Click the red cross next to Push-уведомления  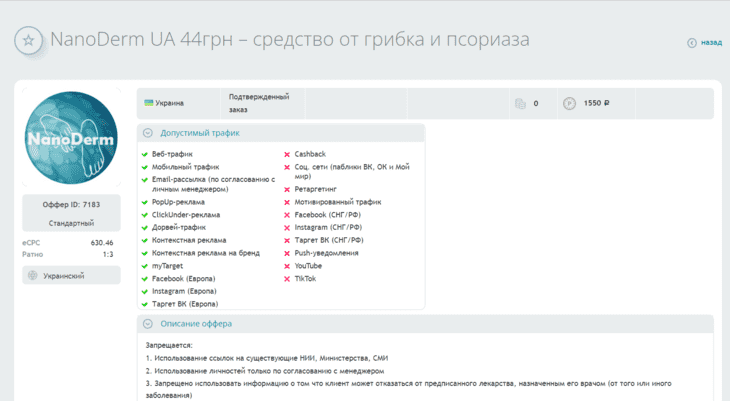287,253
